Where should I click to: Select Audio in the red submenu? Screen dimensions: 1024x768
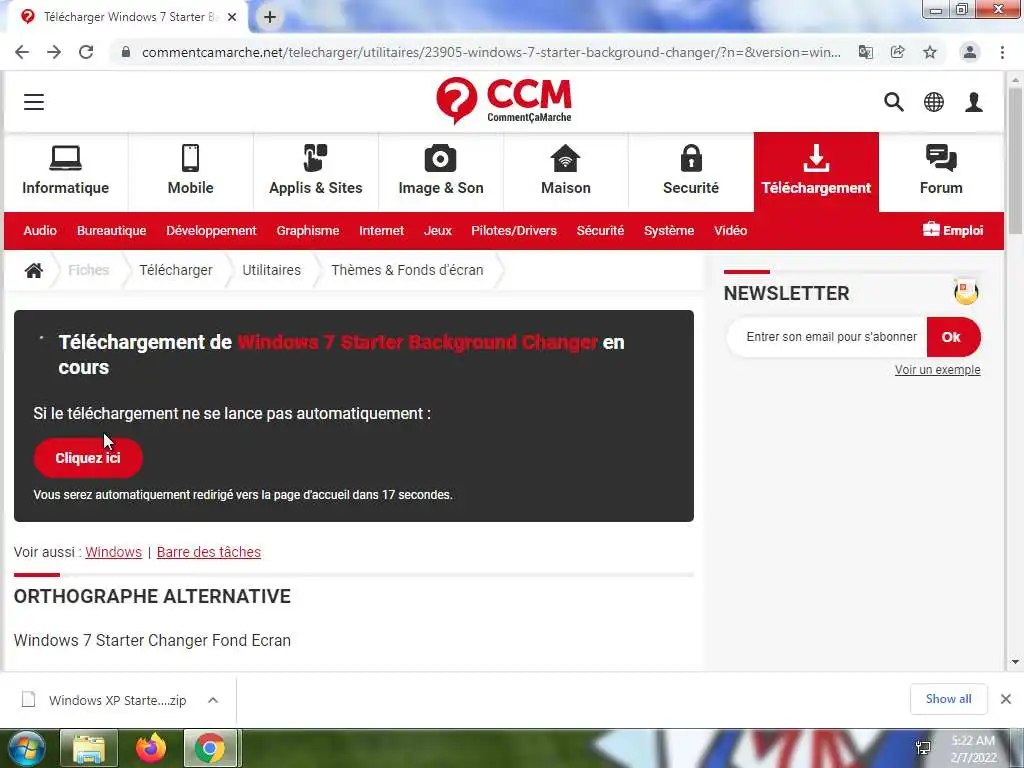[x=40, y=231]
